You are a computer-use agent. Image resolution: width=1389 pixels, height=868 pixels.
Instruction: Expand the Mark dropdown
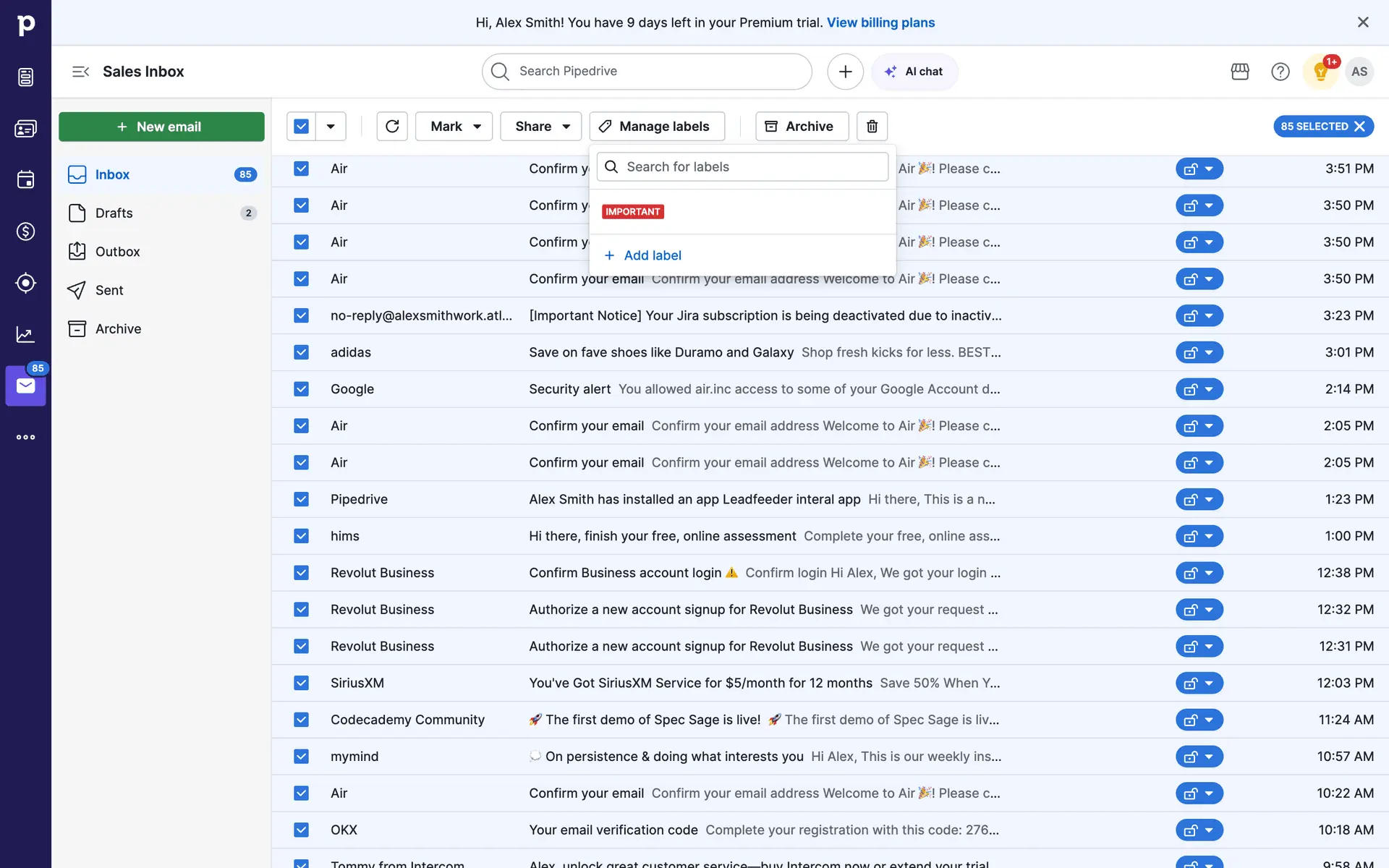click(454, 127)
